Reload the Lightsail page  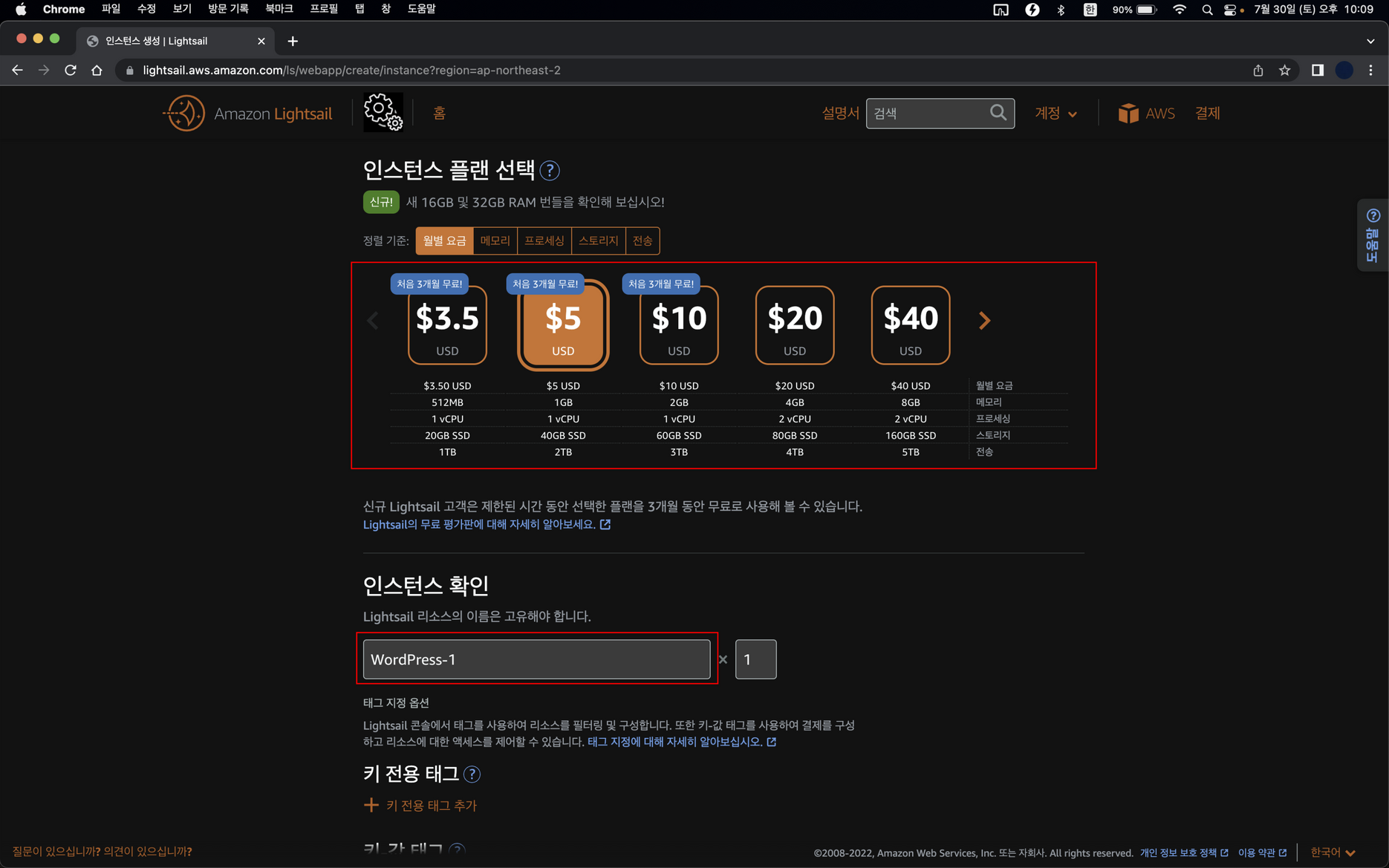coord(71,71)
